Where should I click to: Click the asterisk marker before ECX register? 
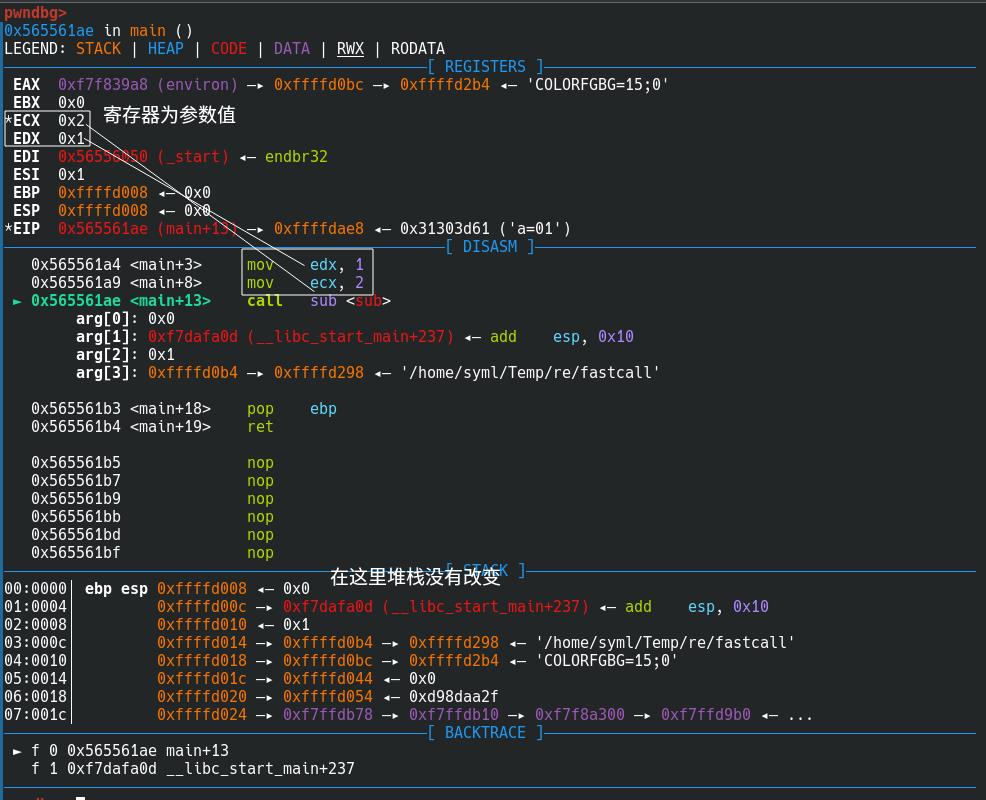click(8, 121)
